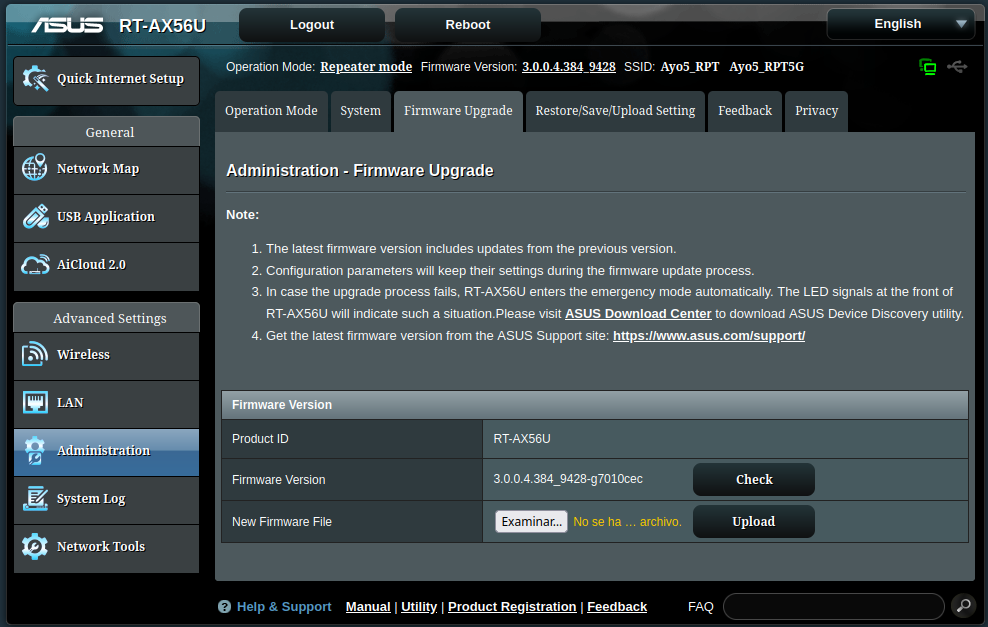Click the New Firmware File label

282,522
